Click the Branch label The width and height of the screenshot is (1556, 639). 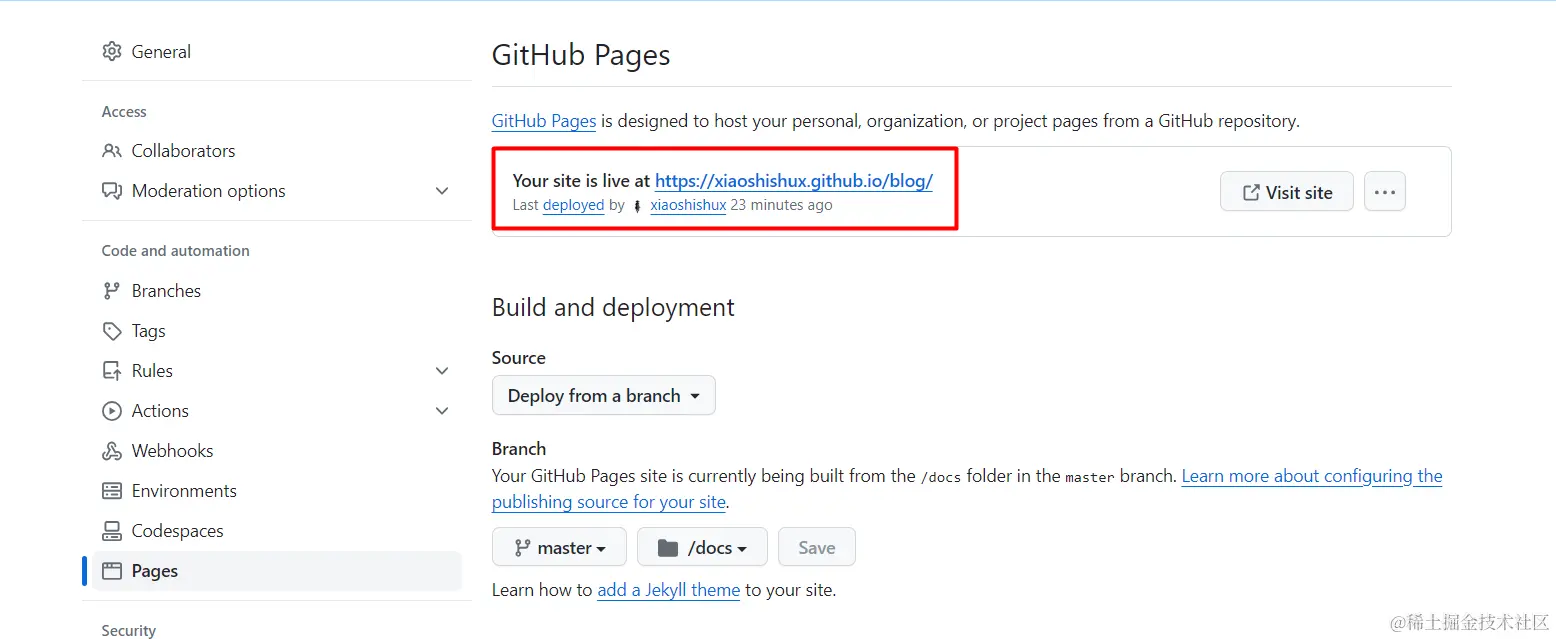(519, 449)
